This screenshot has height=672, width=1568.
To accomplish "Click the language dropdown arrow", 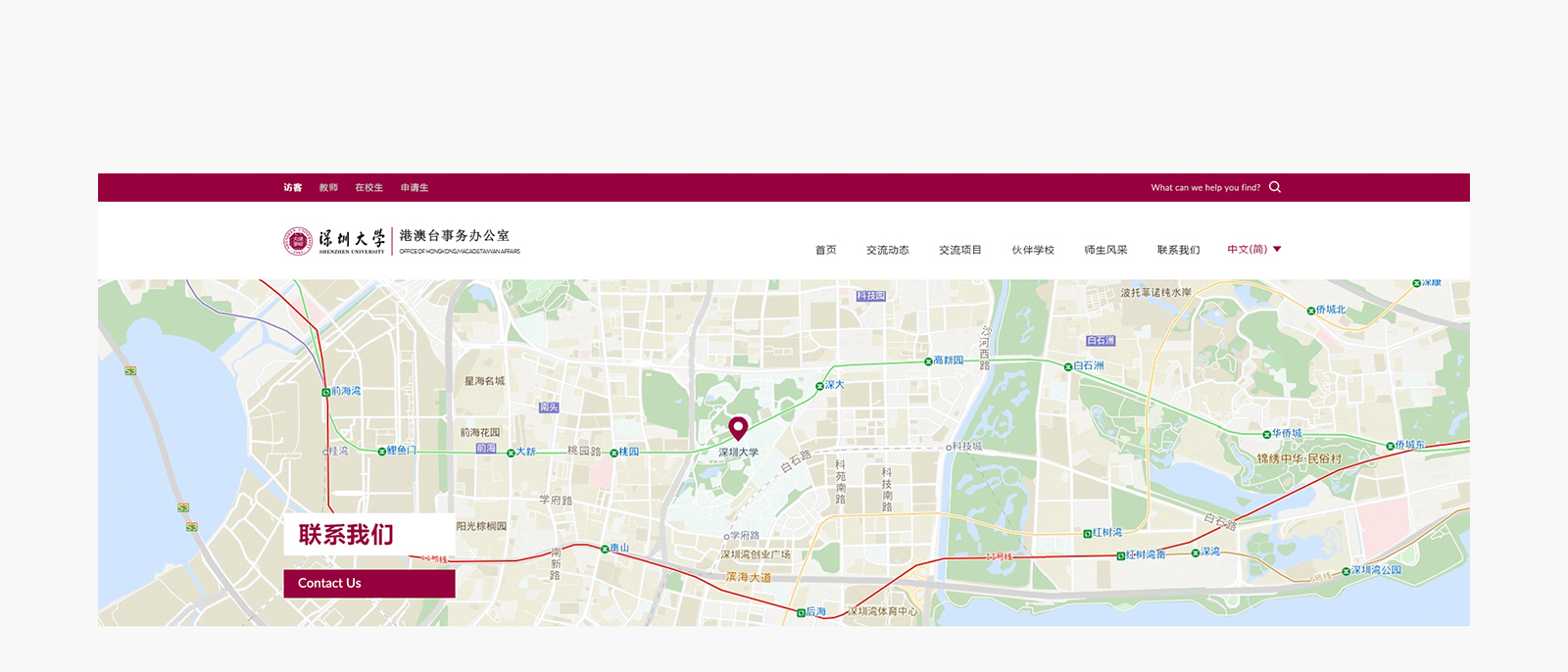I will pos(1277,249).
